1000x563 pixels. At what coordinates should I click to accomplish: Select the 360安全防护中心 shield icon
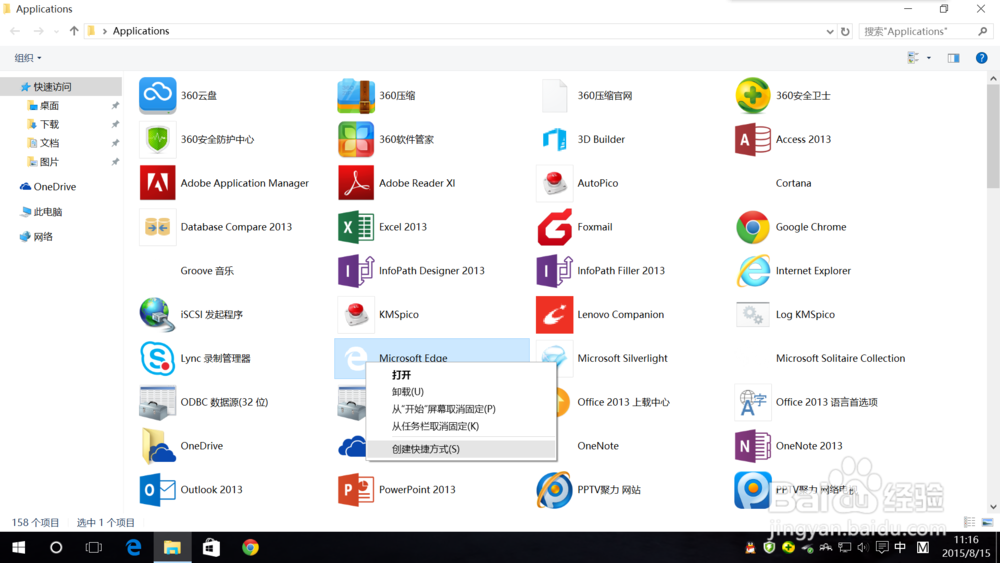(158, 139)
